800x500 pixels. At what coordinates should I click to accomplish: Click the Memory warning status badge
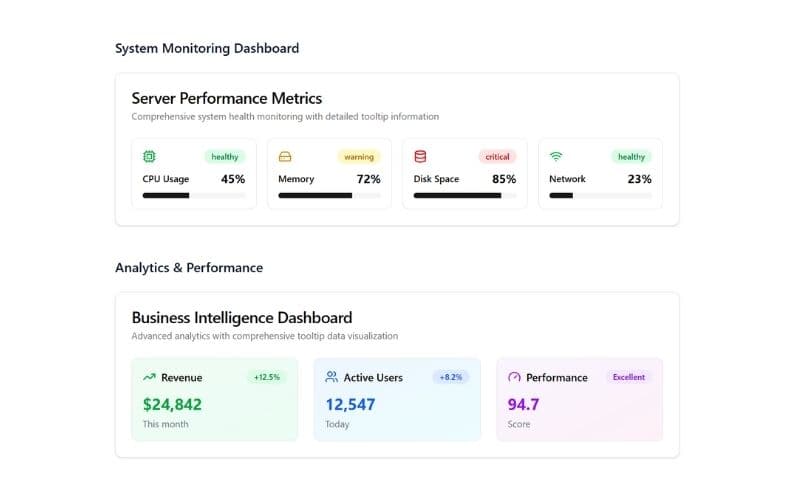pyautogui.click(x=359, y=157)
